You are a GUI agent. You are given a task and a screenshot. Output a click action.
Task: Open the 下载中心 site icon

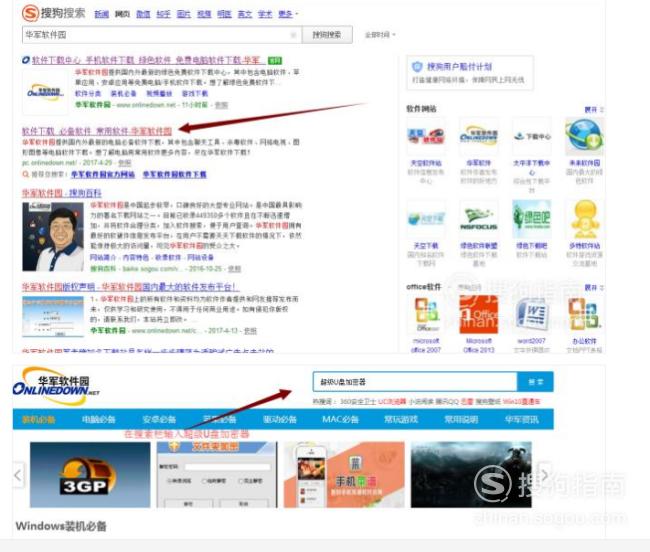[532, 136]
